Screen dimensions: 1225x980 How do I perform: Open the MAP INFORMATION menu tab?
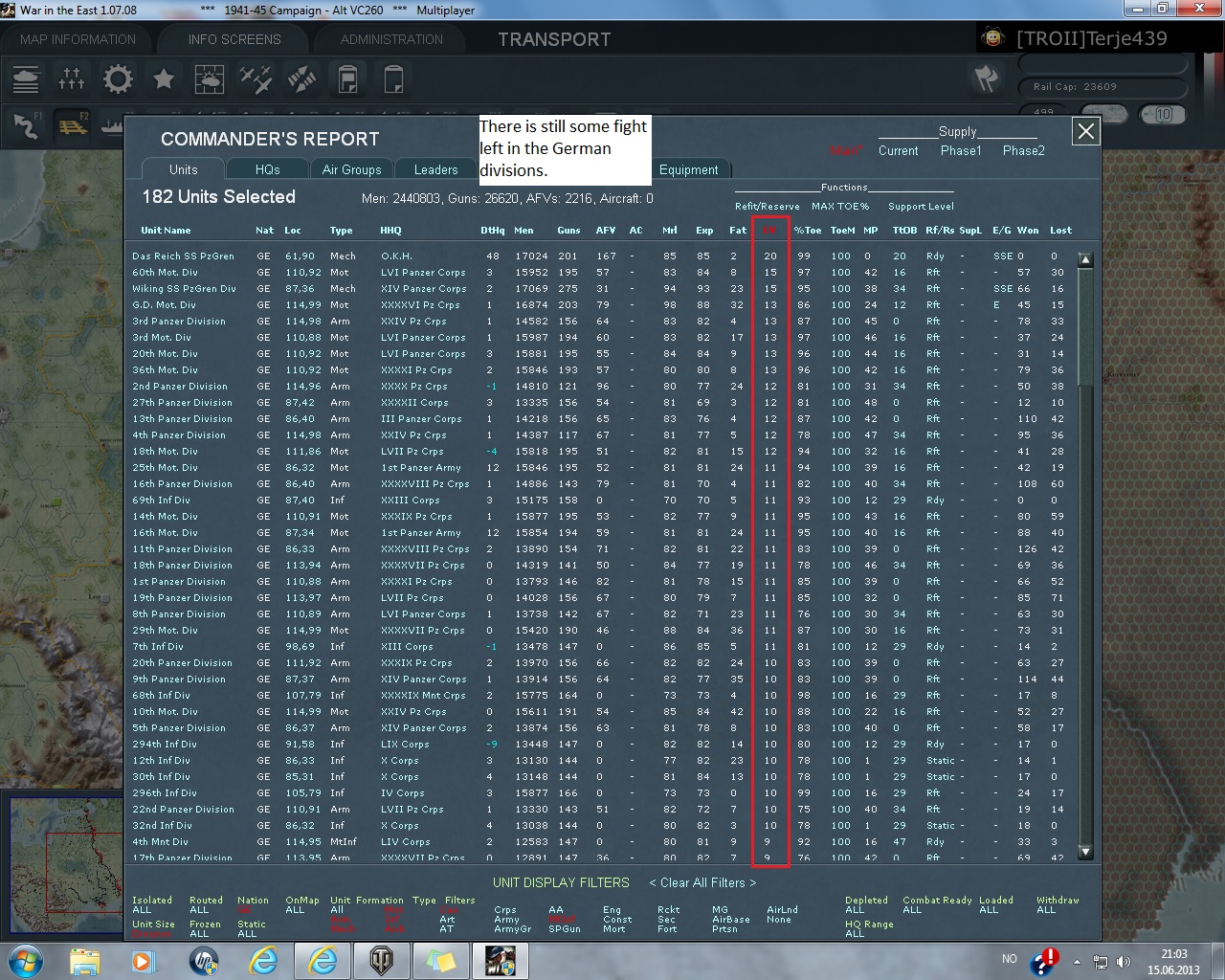[78, 39]
